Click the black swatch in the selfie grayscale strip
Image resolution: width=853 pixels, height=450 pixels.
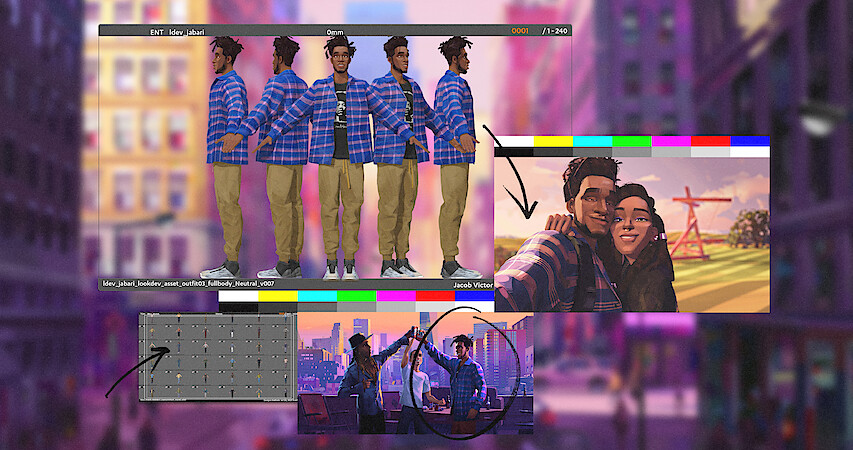[514, 152]
